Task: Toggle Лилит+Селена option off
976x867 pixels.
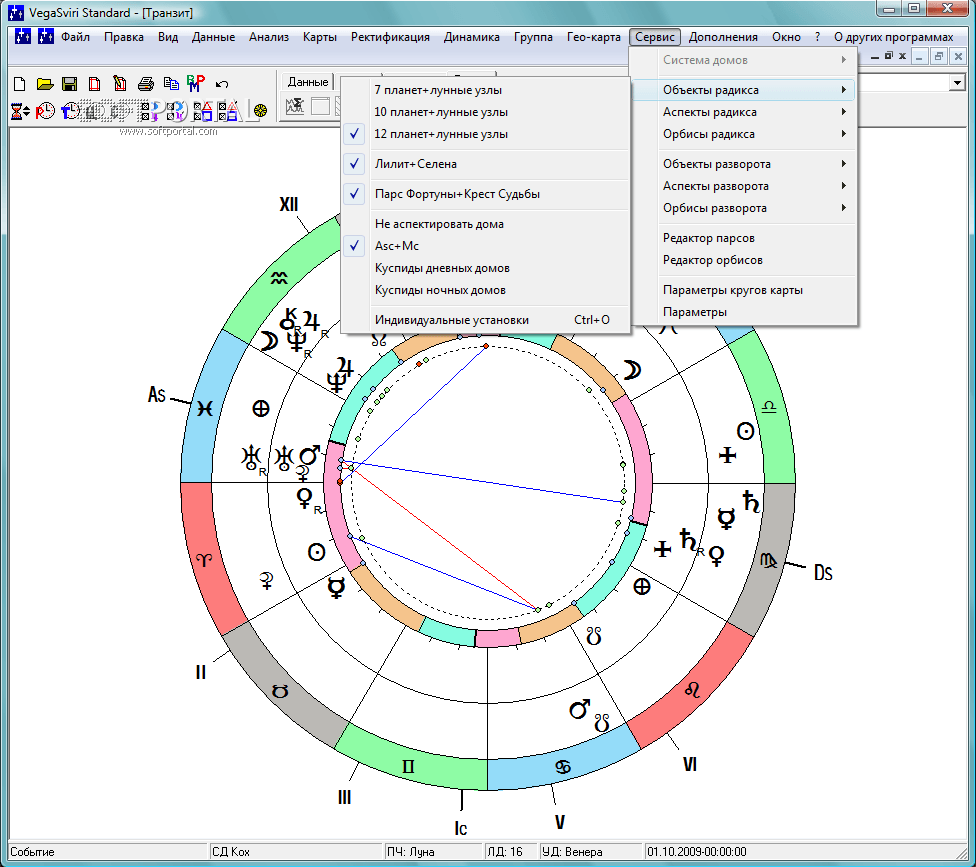Action: pos(486,164)
